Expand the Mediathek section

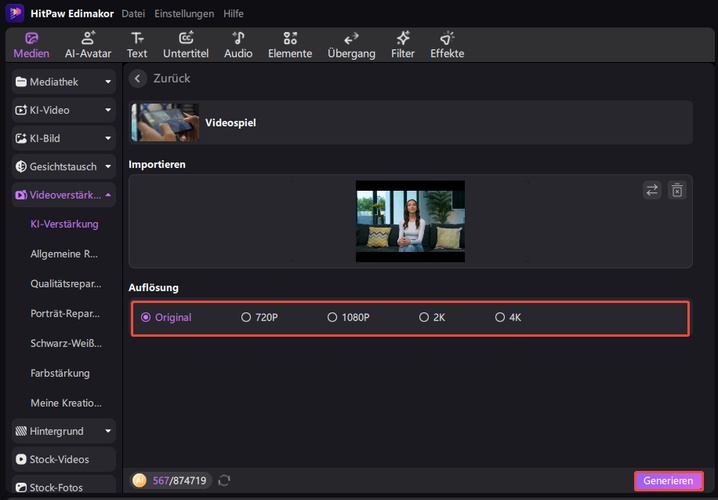[x=64, y=82]
